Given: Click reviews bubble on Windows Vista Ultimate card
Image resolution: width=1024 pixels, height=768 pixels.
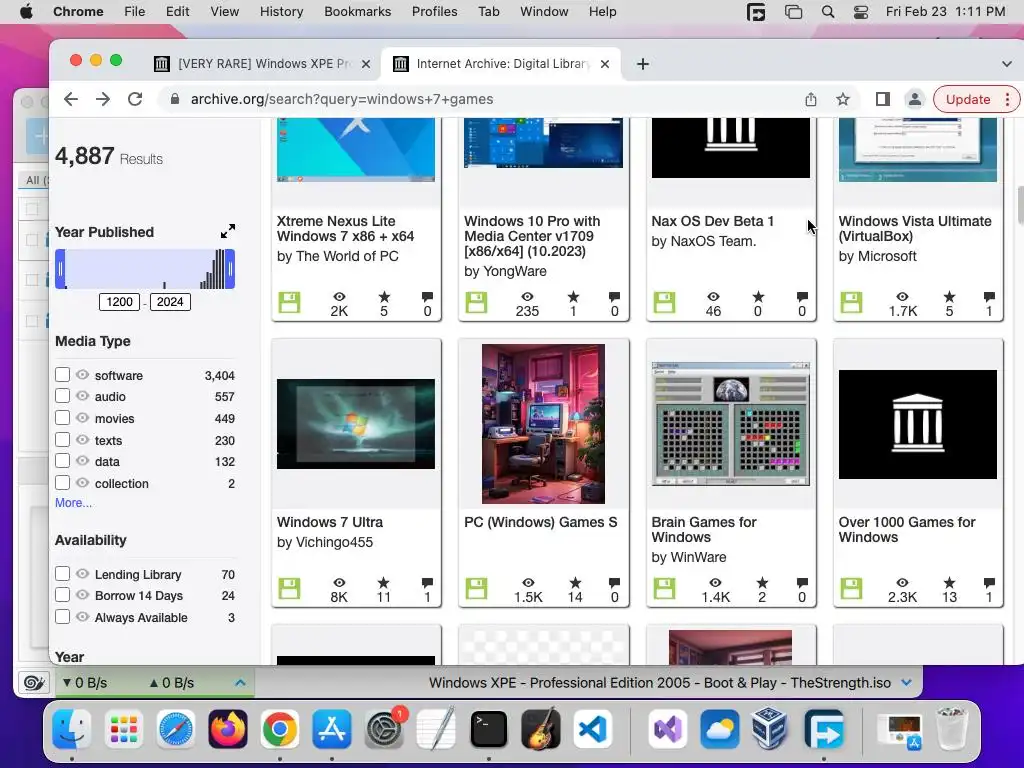Looking at the screenshot, I should coord(989,296).
